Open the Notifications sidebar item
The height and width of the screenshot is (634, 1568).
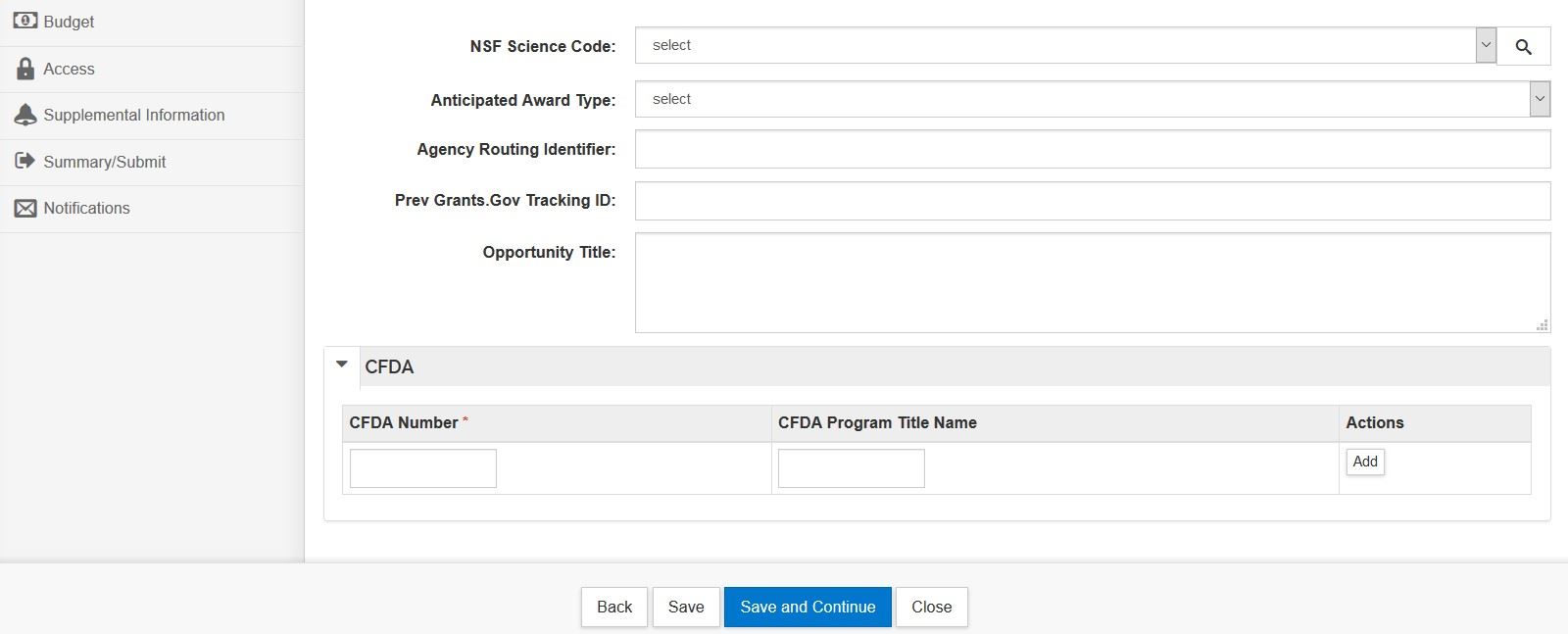coord(86,208)
